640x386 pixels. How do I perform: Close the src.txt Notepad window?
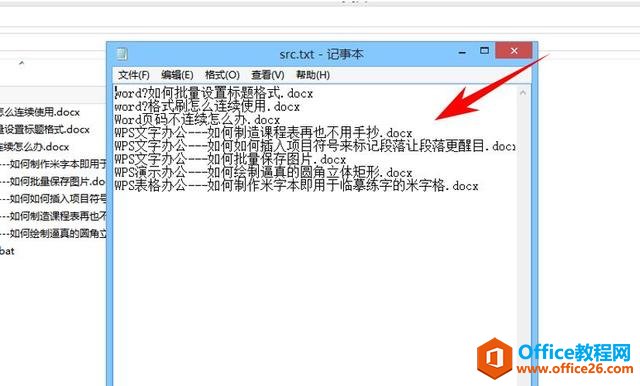[514, 51]
